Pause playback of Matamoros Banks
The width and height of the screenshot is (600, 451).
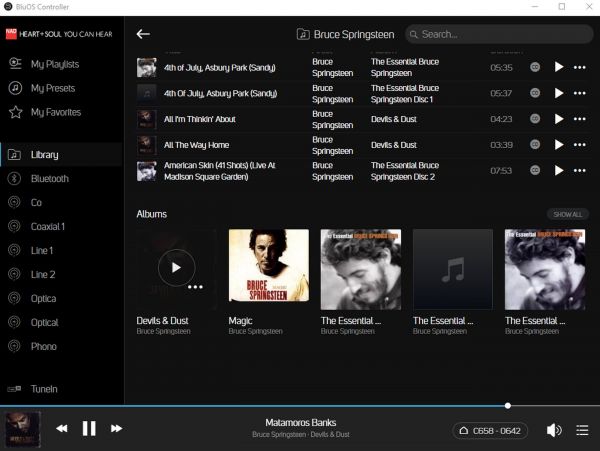[89, 428]
